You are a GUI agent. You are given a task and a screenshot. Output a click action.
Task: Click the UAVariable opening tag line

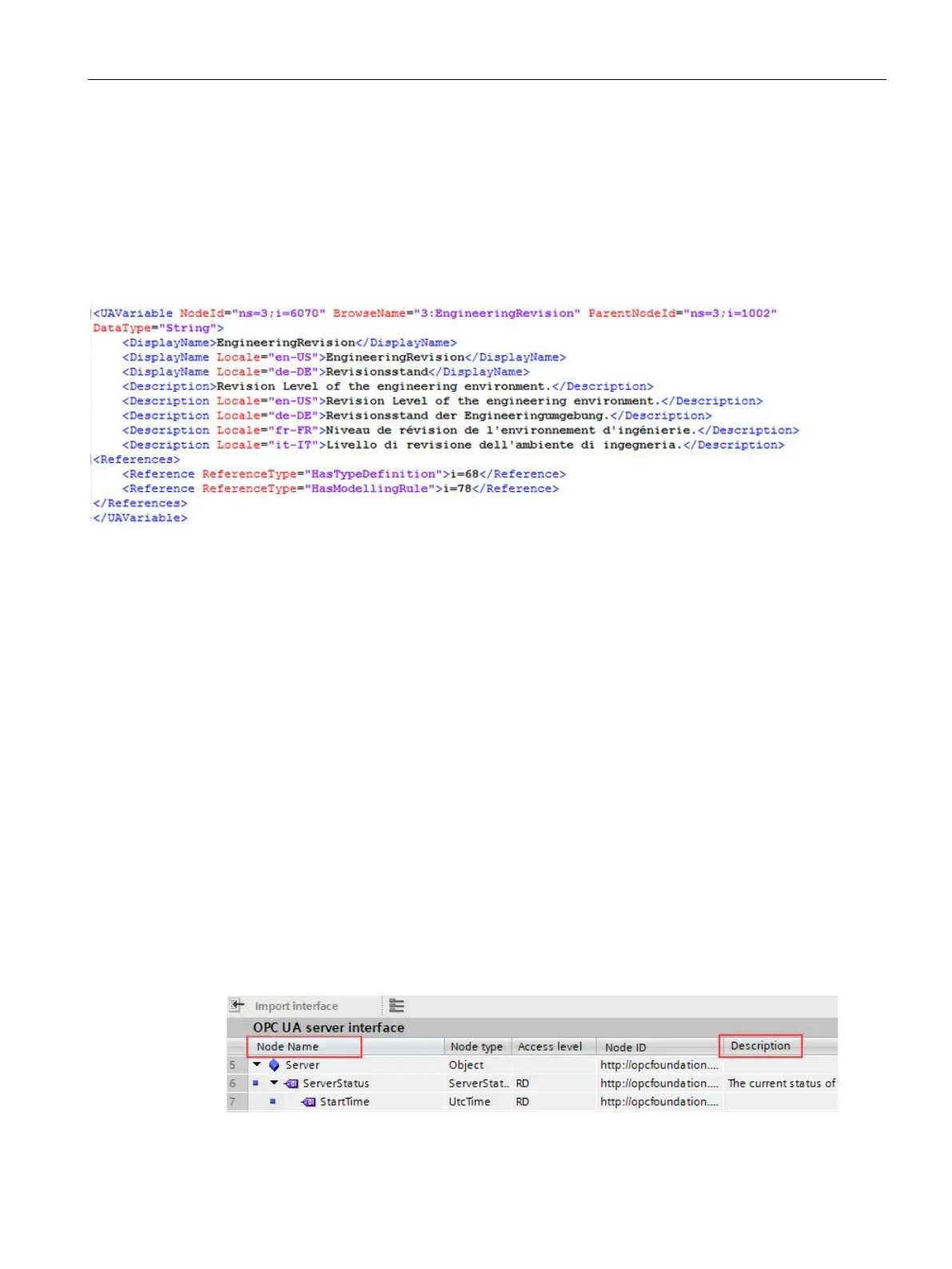(x=435, y=313)
